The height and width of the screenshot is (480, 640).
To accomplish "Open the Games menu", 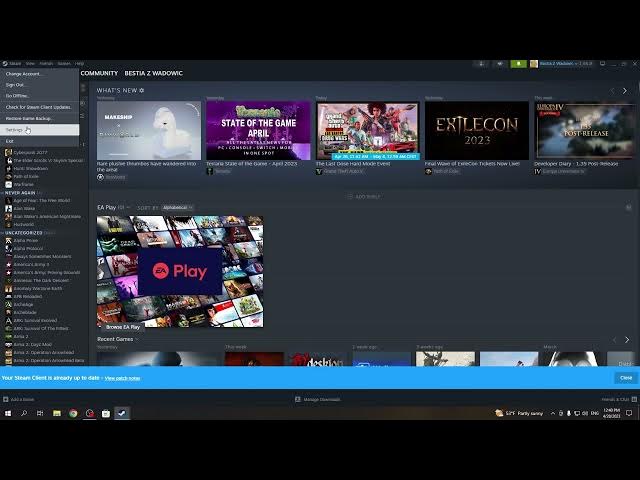I will click(x=64, y=64).
